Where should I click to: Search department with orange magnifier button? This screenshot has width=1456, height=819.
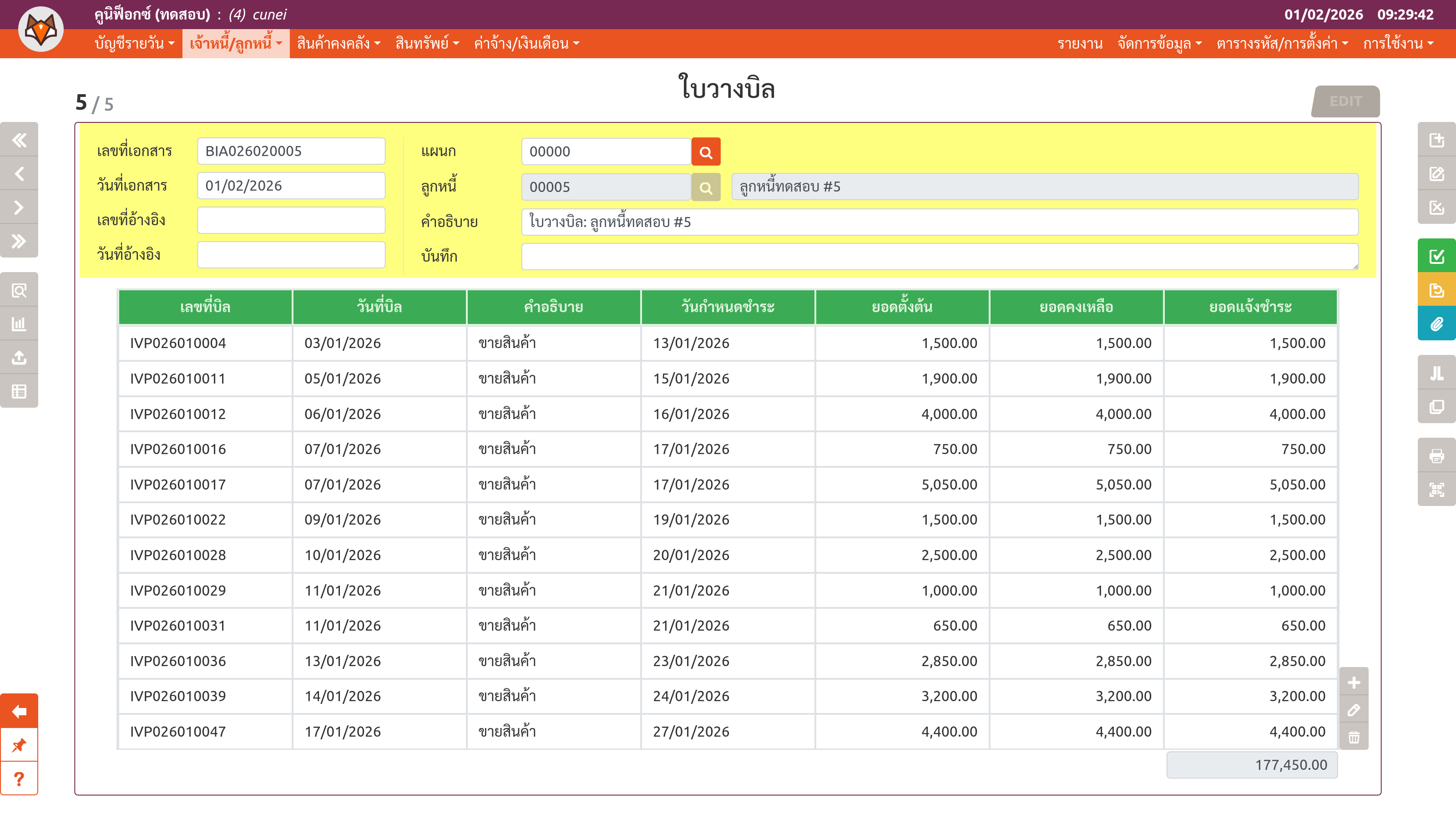tap(705, 152)
